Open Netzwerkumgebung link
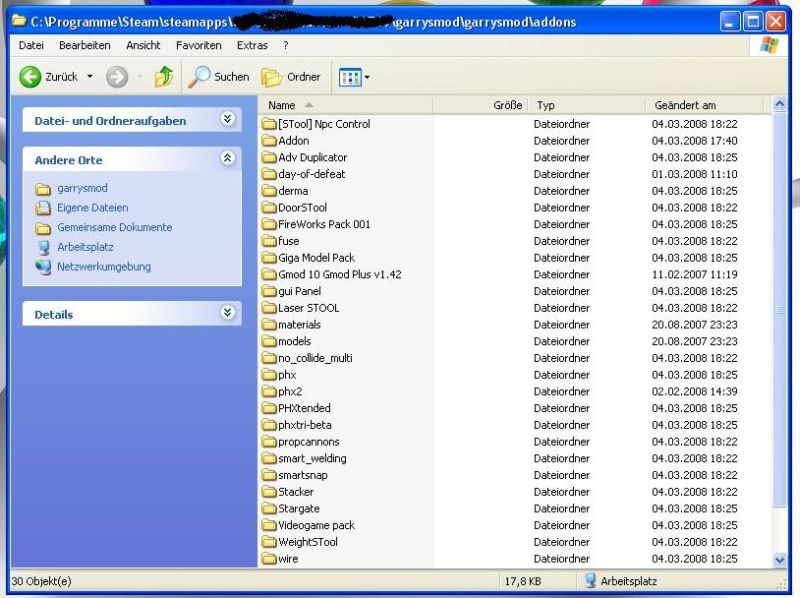The width and height of the screenshot is (800, 598). click(104, 266)
